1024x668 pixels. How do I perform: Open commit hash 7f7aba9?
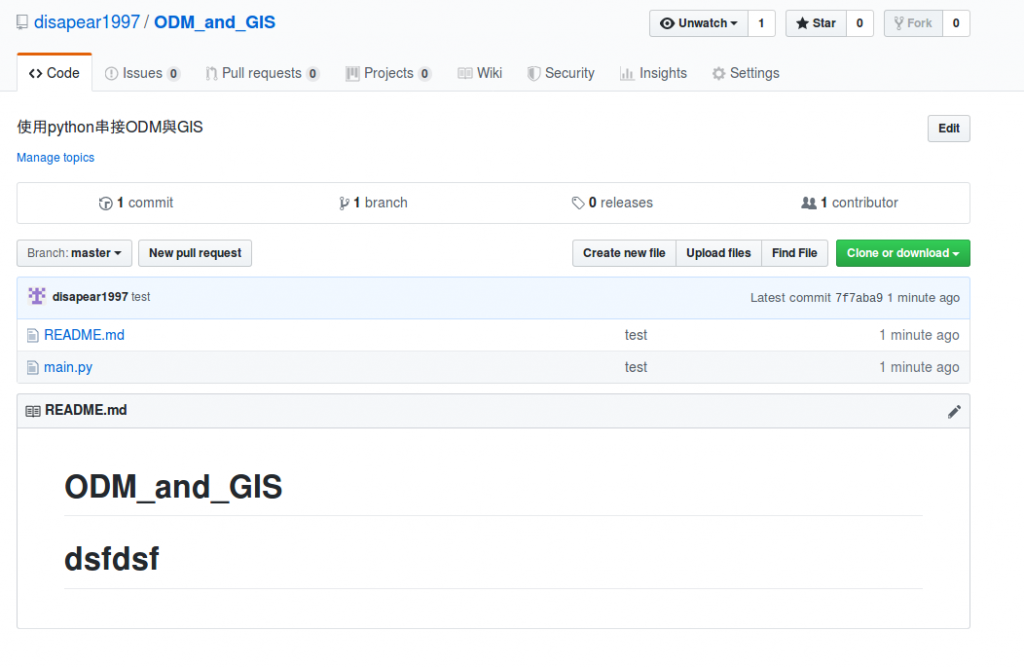point(859,298)
